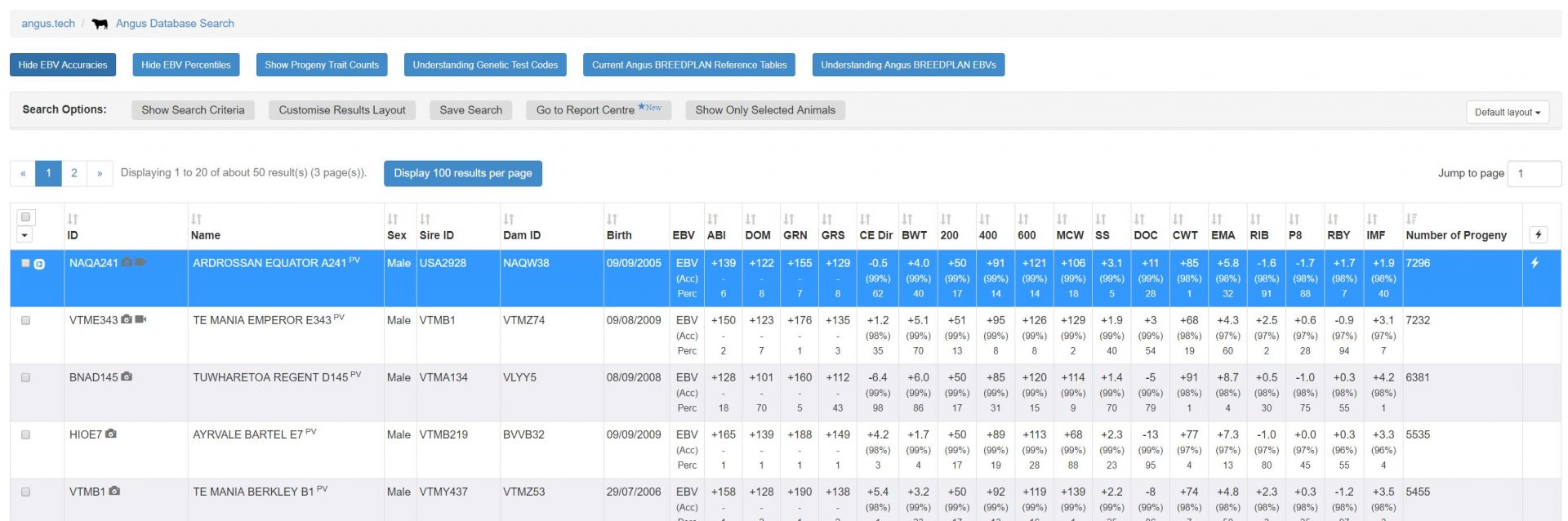Select the checkbox for AYRVALE BARTEL E7

click(25, 435)
